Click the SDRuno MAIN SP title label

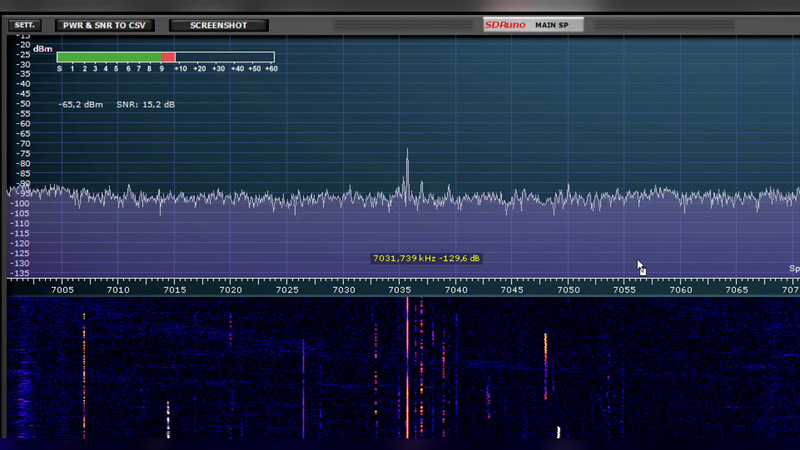[x=533, y=25]
